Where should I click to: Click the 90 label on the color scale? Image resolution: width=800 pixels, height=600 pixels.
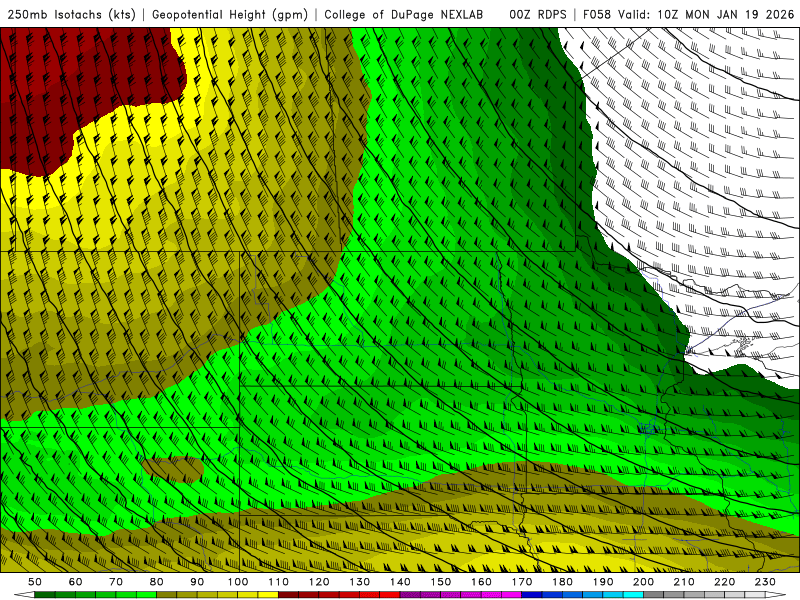pyautogui.click(x=197, y=582)
